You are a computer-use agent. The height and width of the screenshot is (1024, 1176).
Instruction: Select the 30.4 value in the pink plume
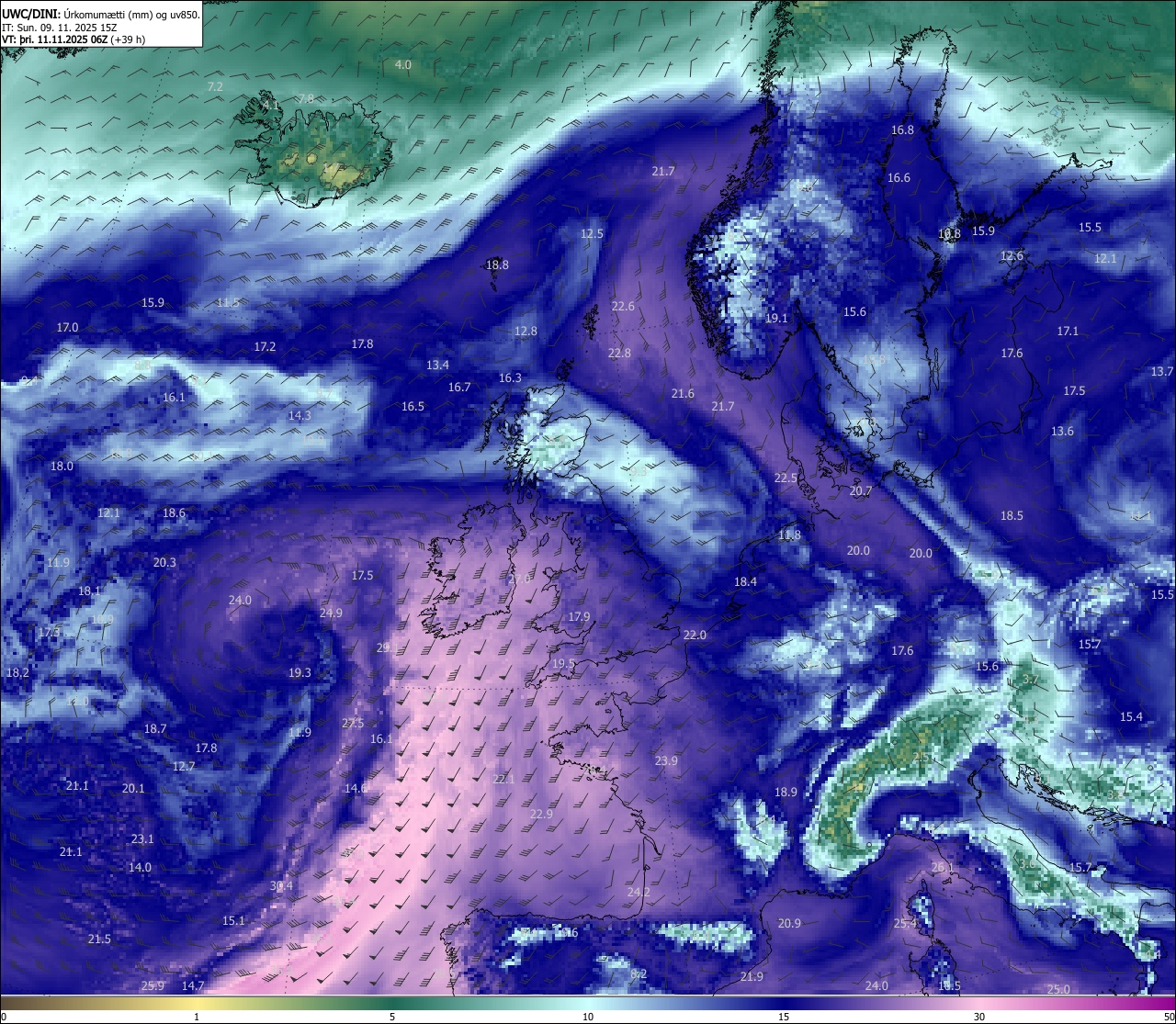click(281, 886)
